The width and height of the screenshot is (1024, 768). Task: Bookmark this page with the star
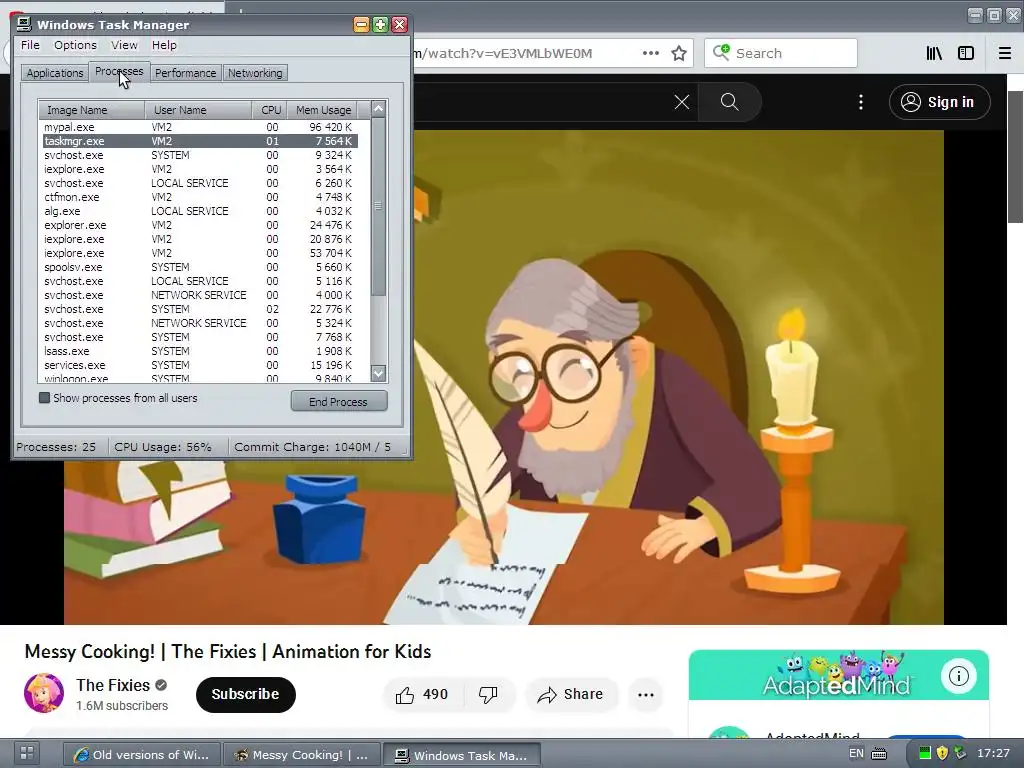coord(679,53)
